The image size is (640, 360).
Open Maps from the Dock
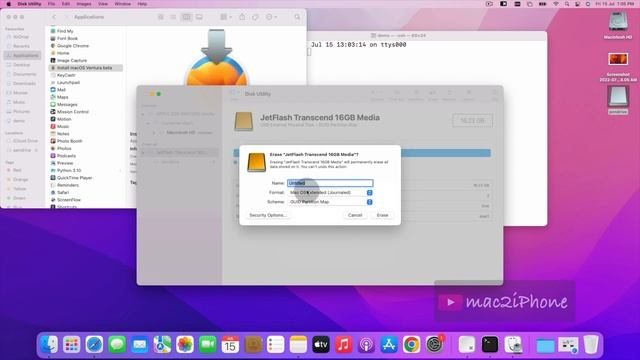click(162, 344)
